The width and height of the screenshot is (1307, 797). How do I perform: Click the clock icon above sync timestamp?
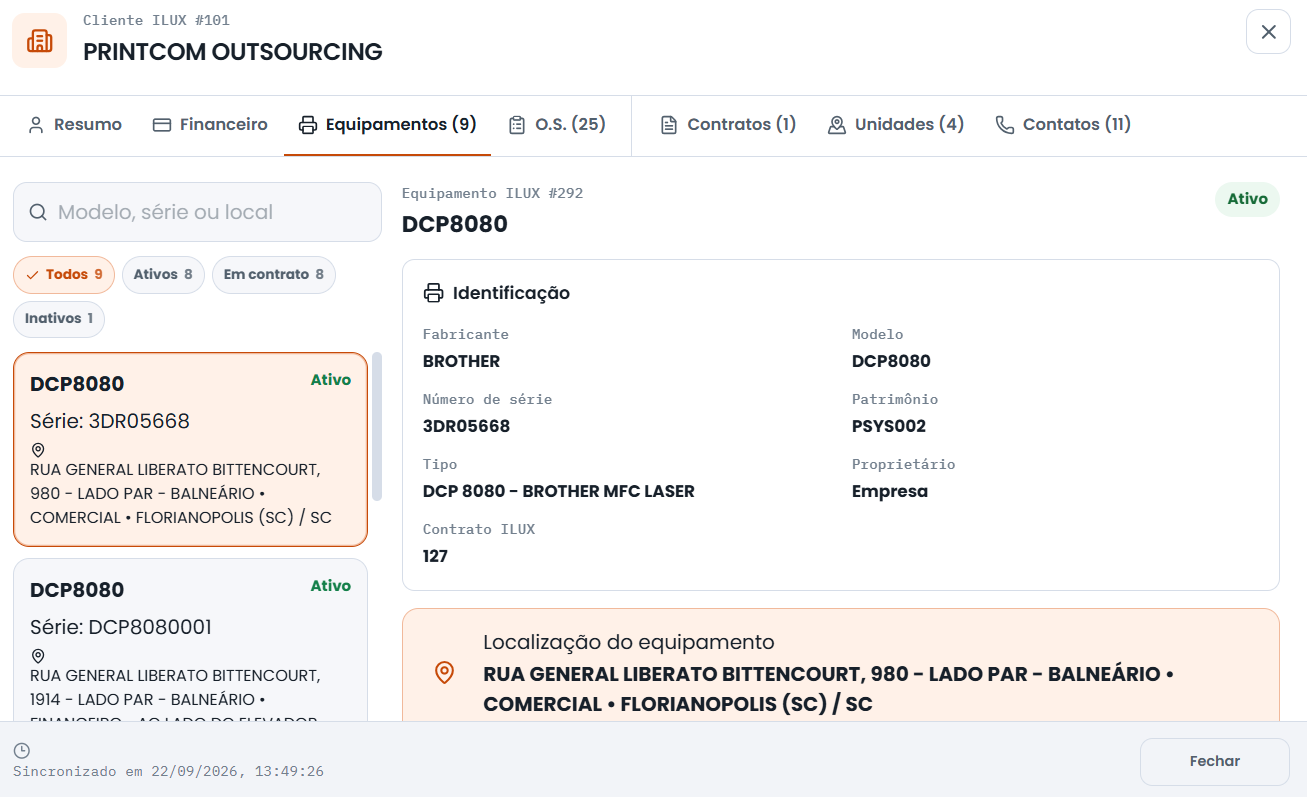[x=21, y=751]
